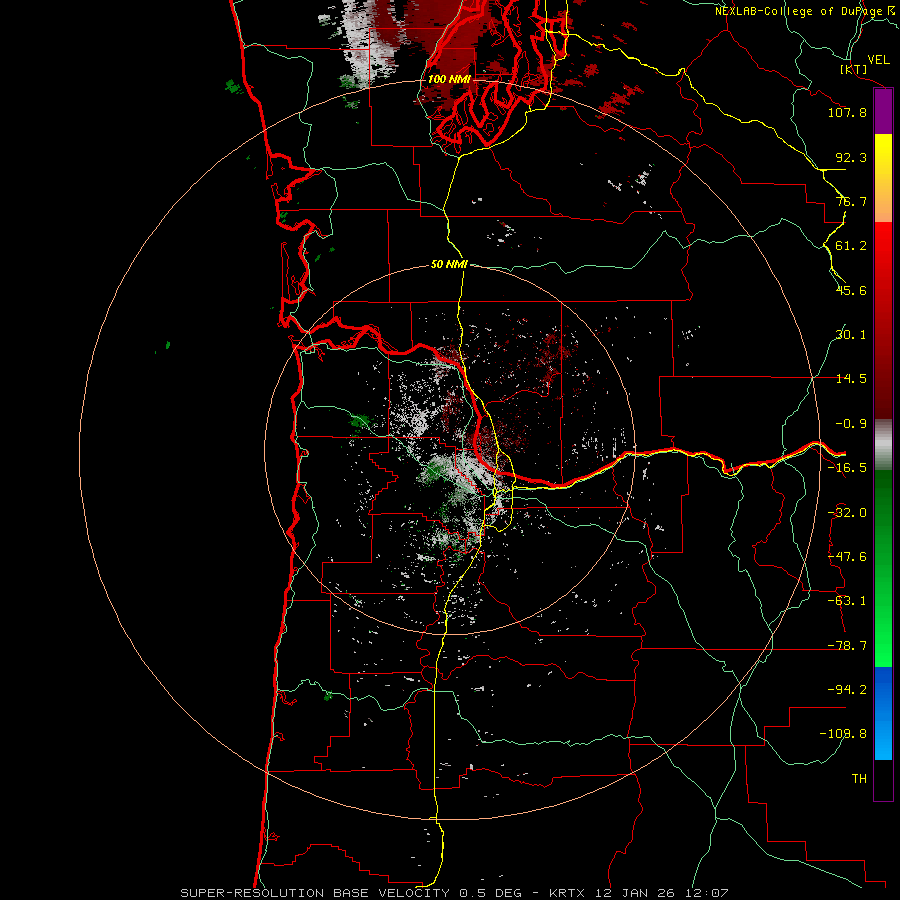Pick the blue segment of the color bar
The image size is (900, 900).
883,713
